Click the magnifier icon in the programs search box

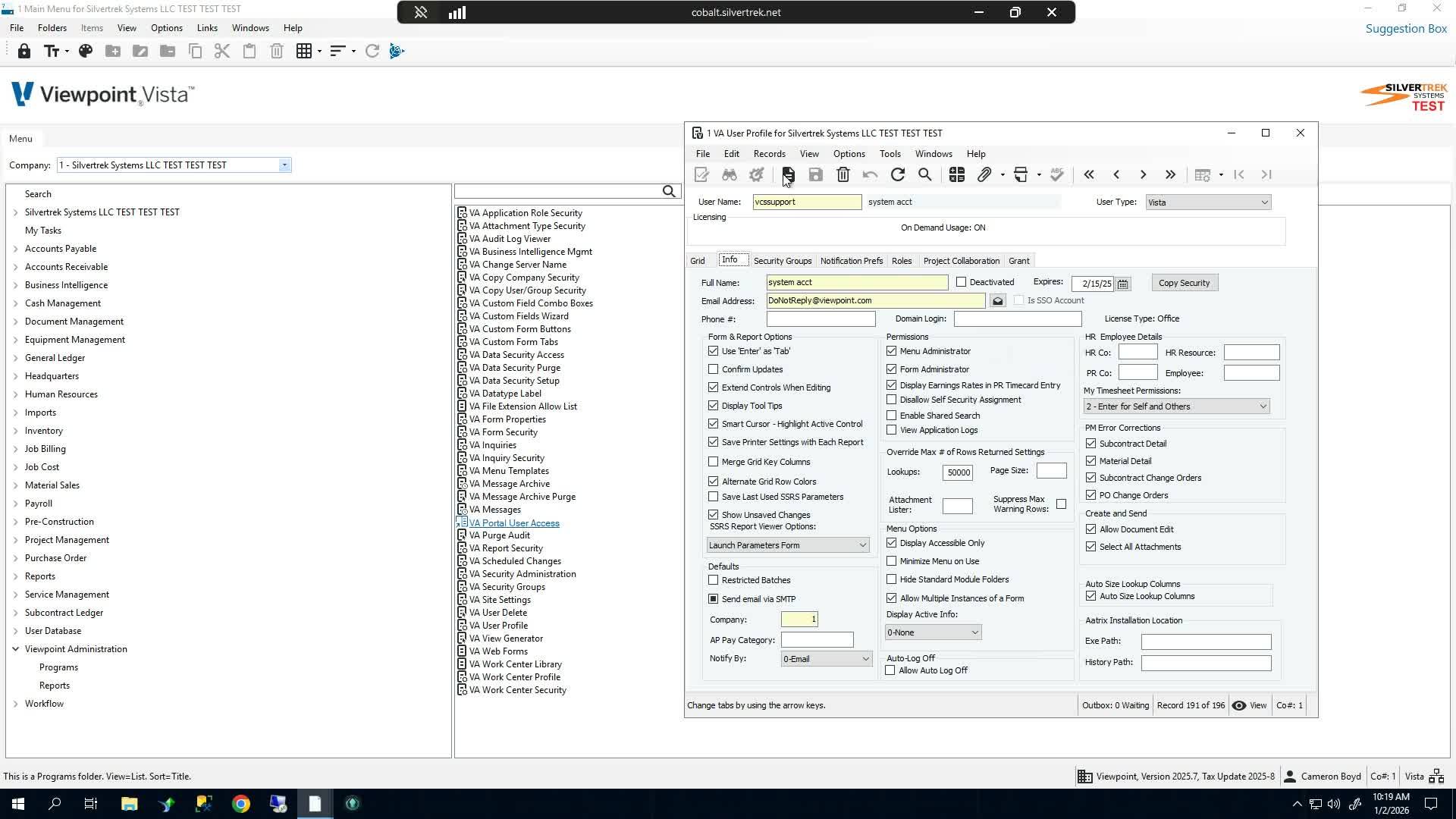(669, 191)
